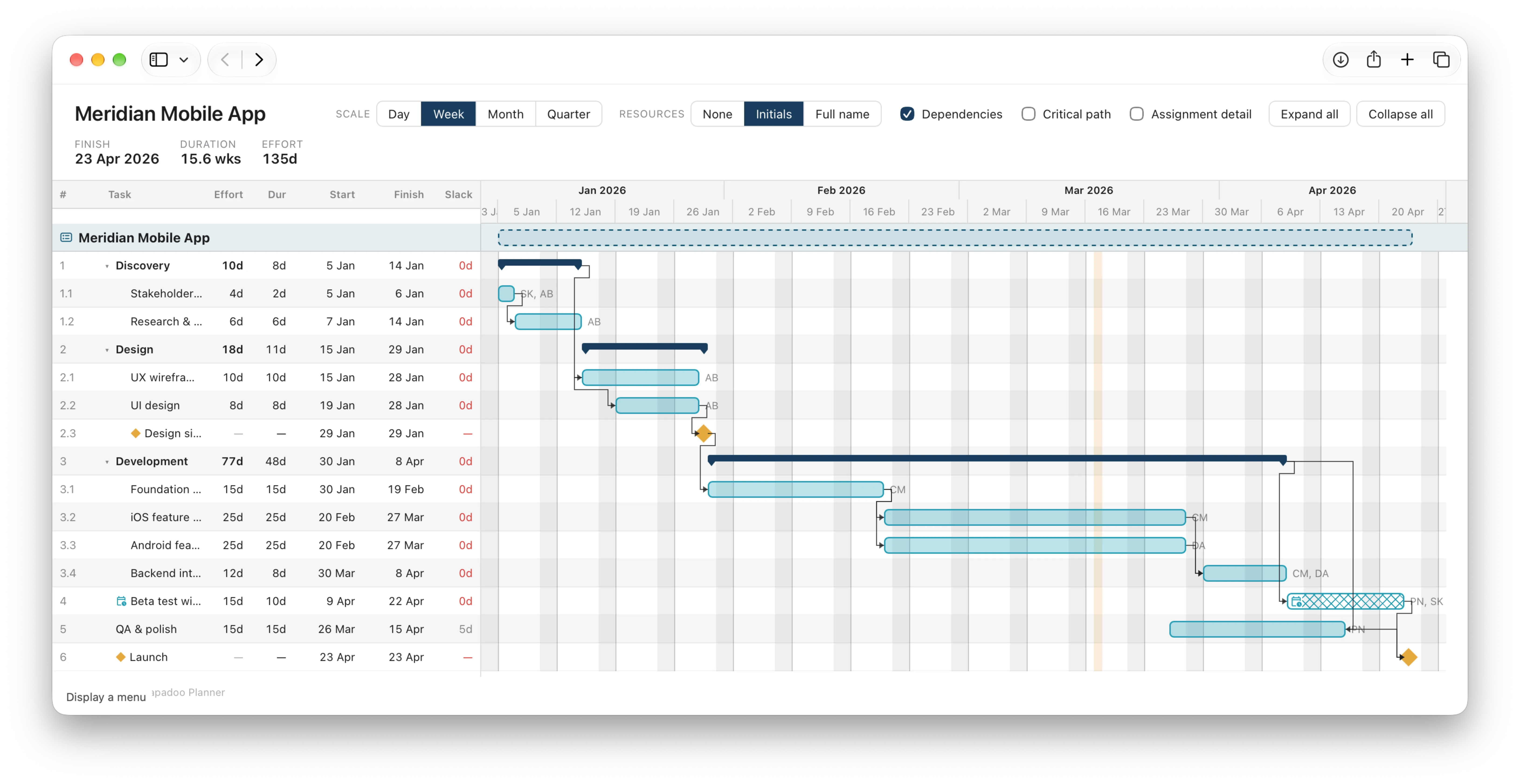1520x784 pixels.
Task: Add a new tab with plus icon
Action: tap(1407, 60)
